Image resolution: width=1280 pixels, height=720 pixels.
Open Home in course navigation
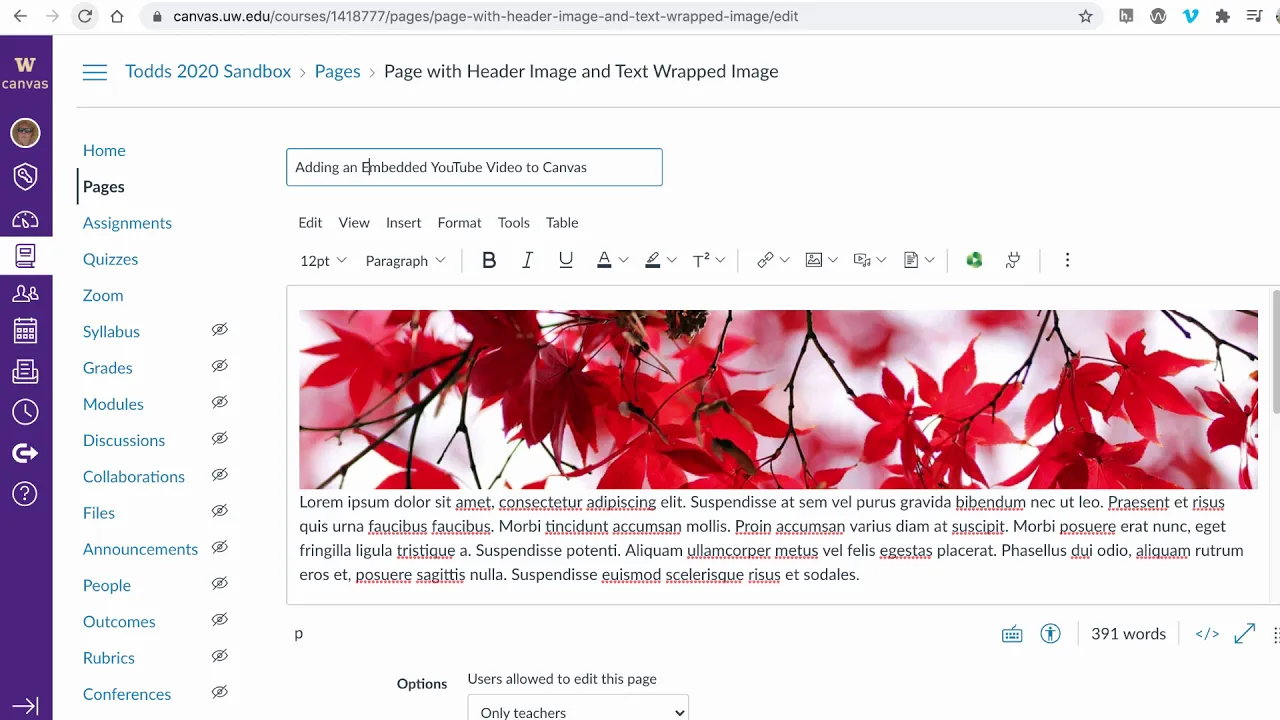104,150
